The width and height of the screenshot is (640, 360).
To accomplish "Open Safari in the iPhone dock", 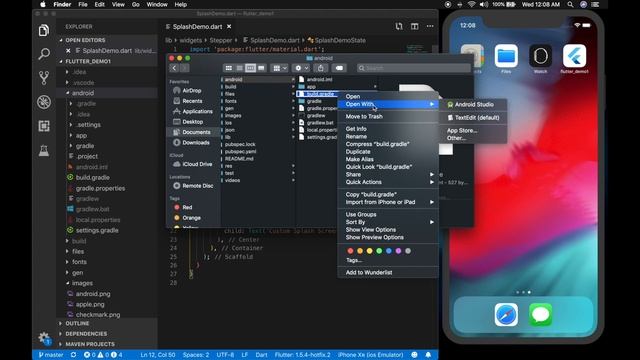I will [506, 315].
